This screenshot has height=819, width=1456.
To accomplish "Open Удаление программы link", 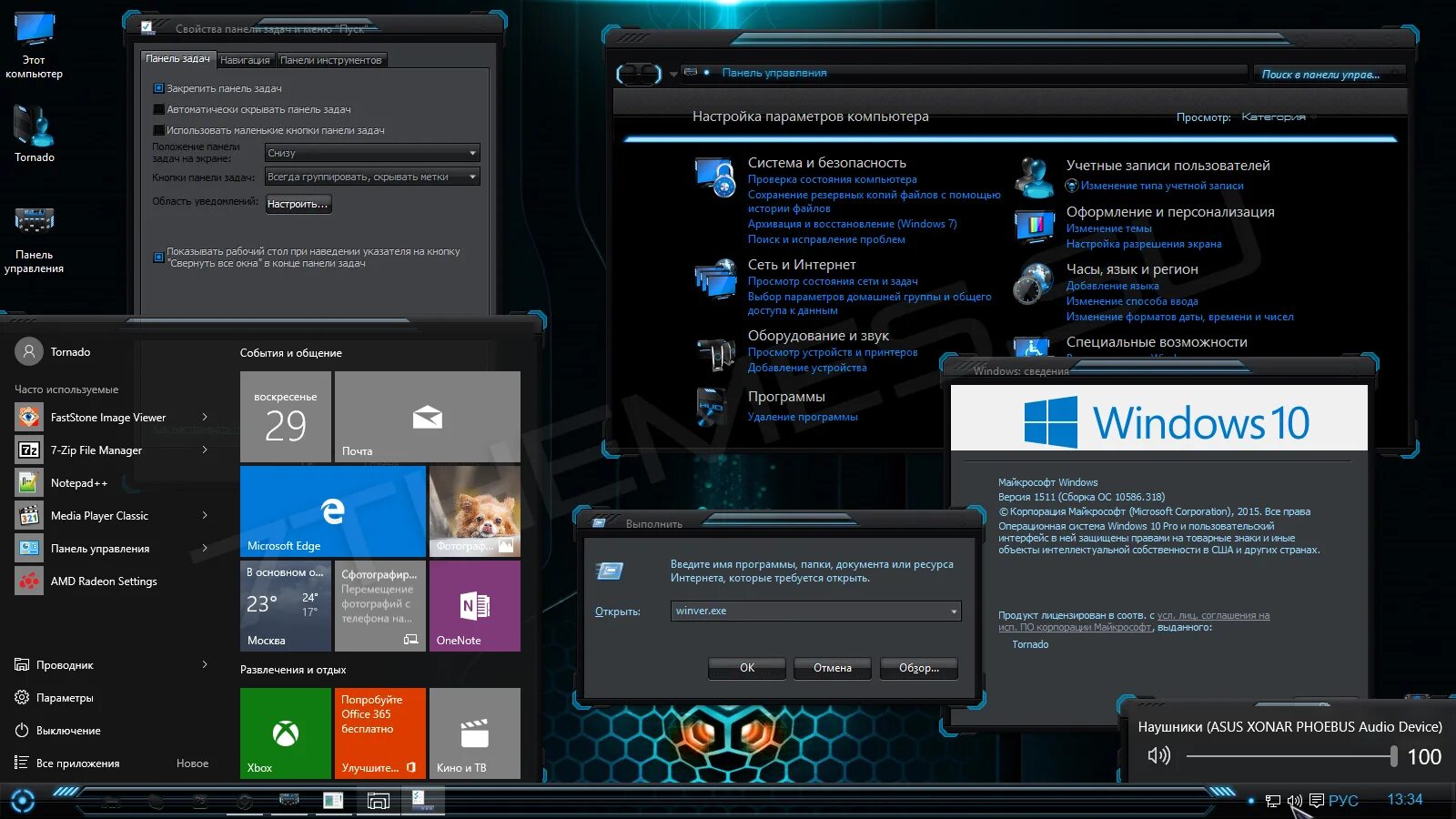I will pos(803,417).
